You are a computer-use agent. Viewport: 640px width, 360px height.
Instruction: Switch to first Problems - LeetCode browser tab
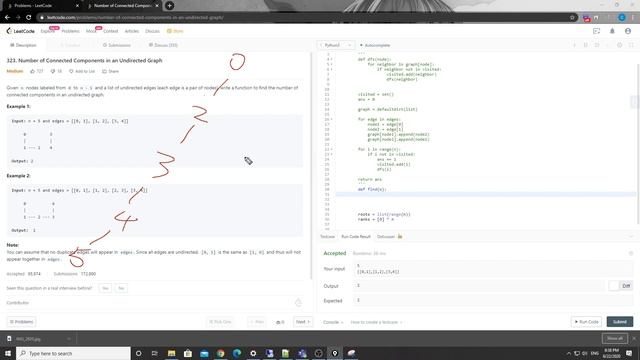44,6
